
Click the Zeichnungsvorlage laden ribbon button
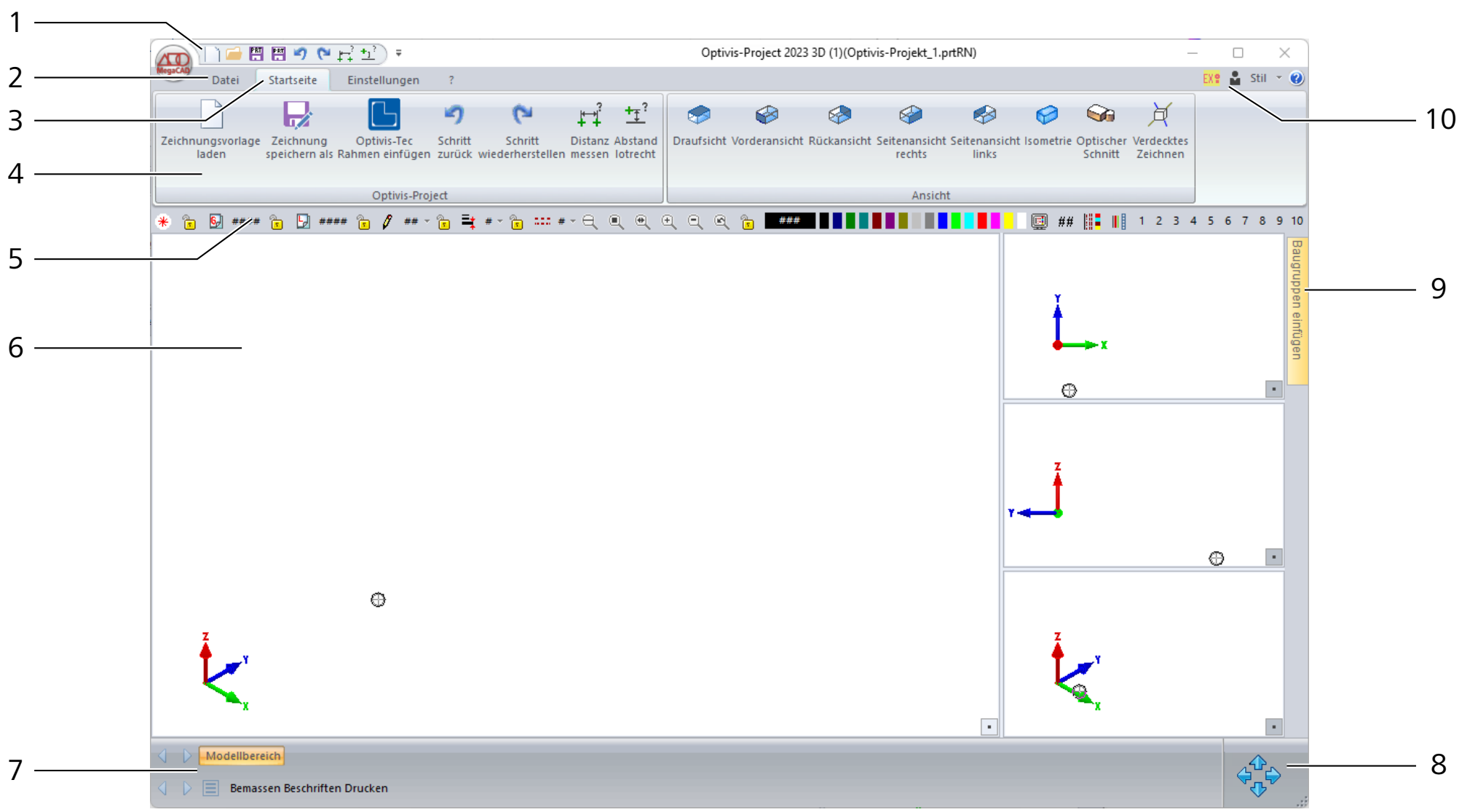point(210,130)
